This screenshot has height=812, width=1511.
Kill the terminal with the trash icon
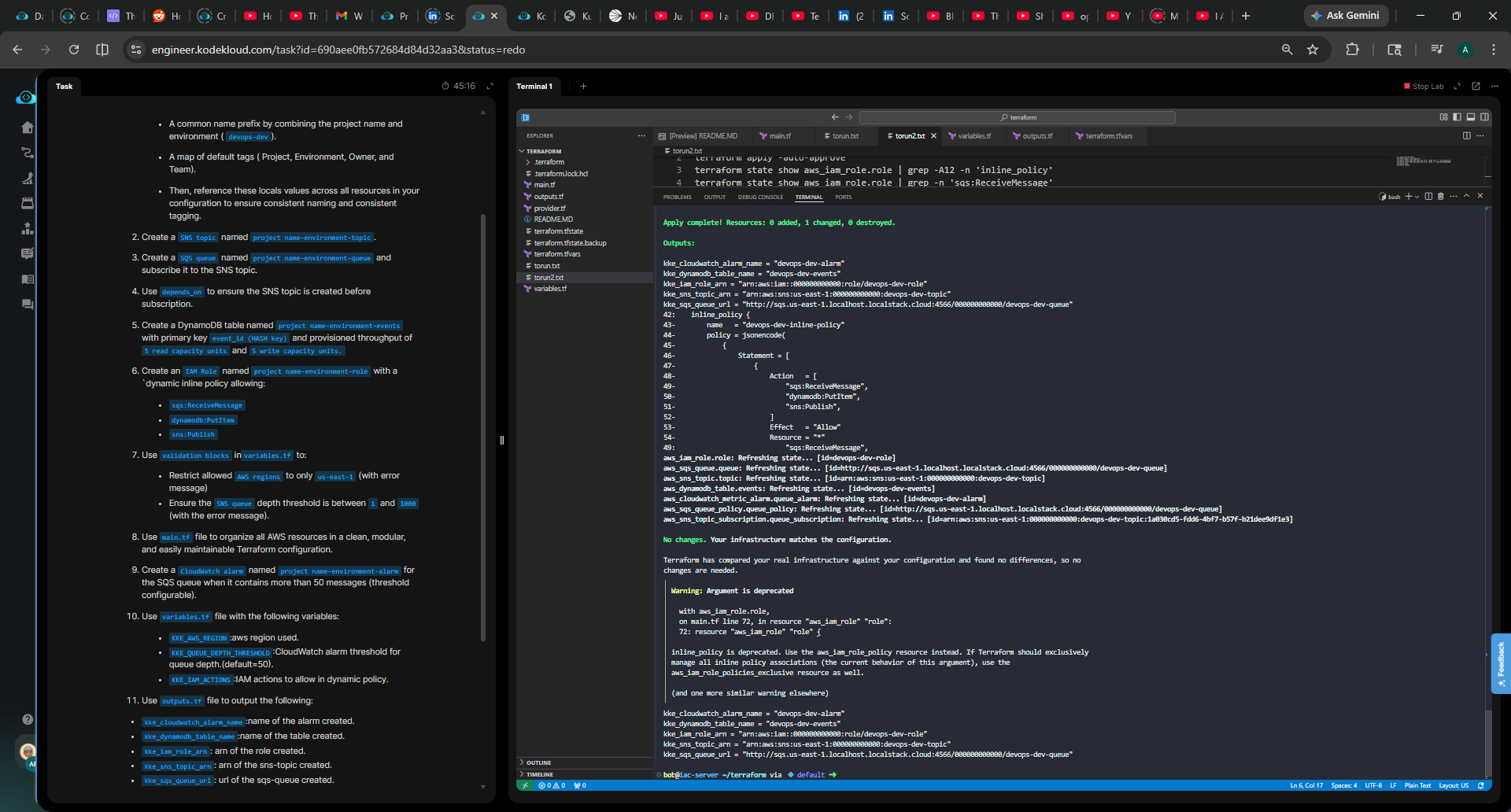(1441, 197)
